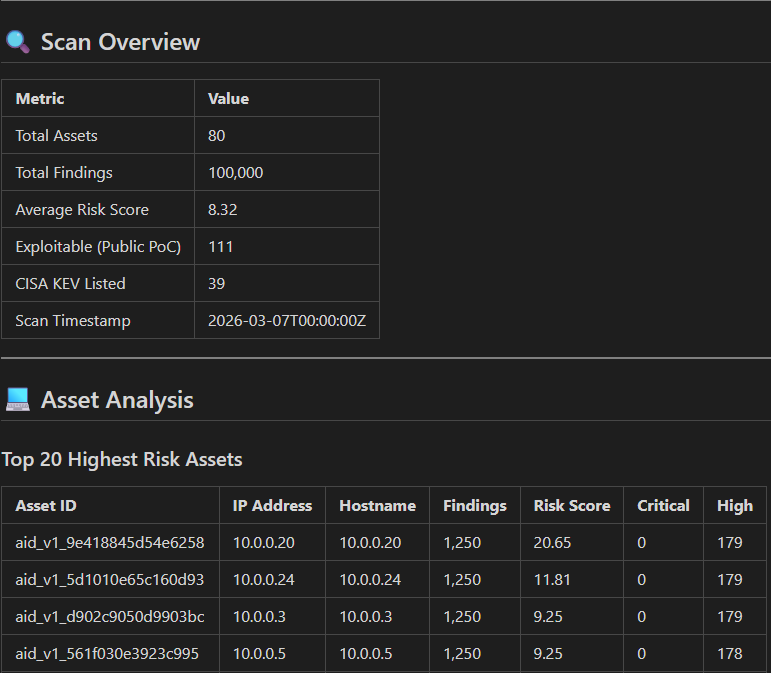Click the IP Address cell 10.0.0.5

click(259, 653)
